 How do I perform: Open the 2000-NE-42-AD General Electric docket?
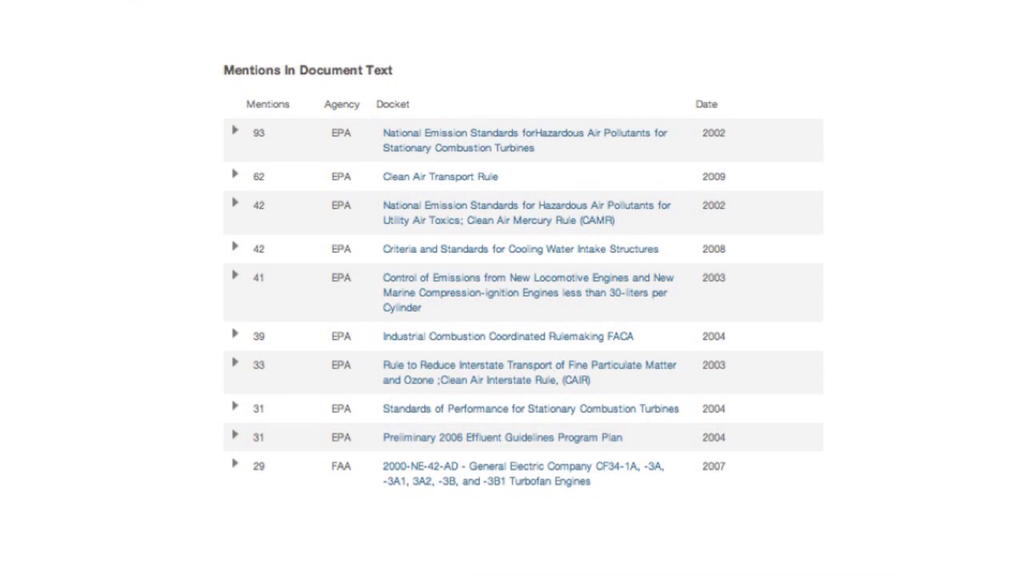pos(523,474)
